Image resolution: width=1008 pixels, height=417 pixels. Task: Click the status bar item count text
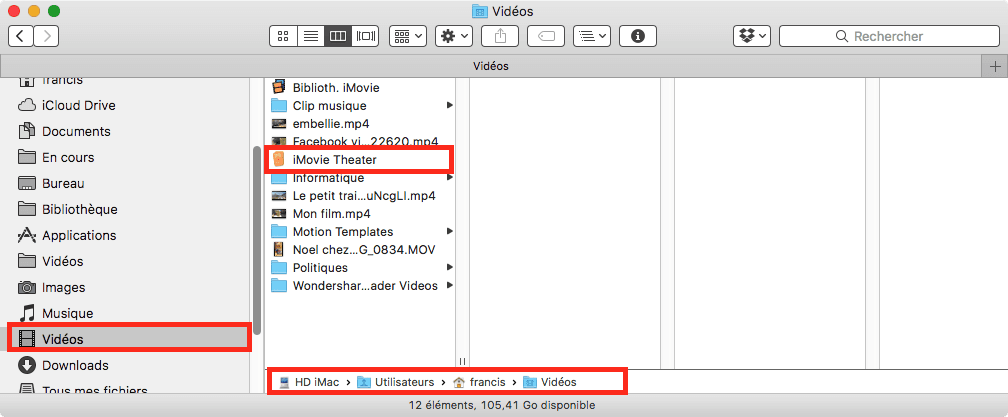(x=501, y=405)
